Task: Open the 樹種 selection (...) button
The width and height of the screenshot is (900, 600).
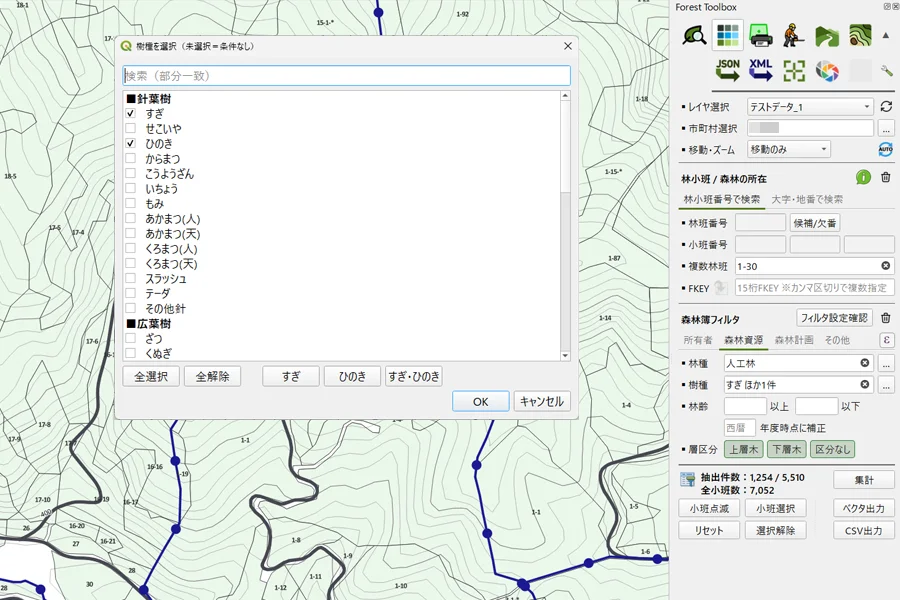Action: point(886,385)
